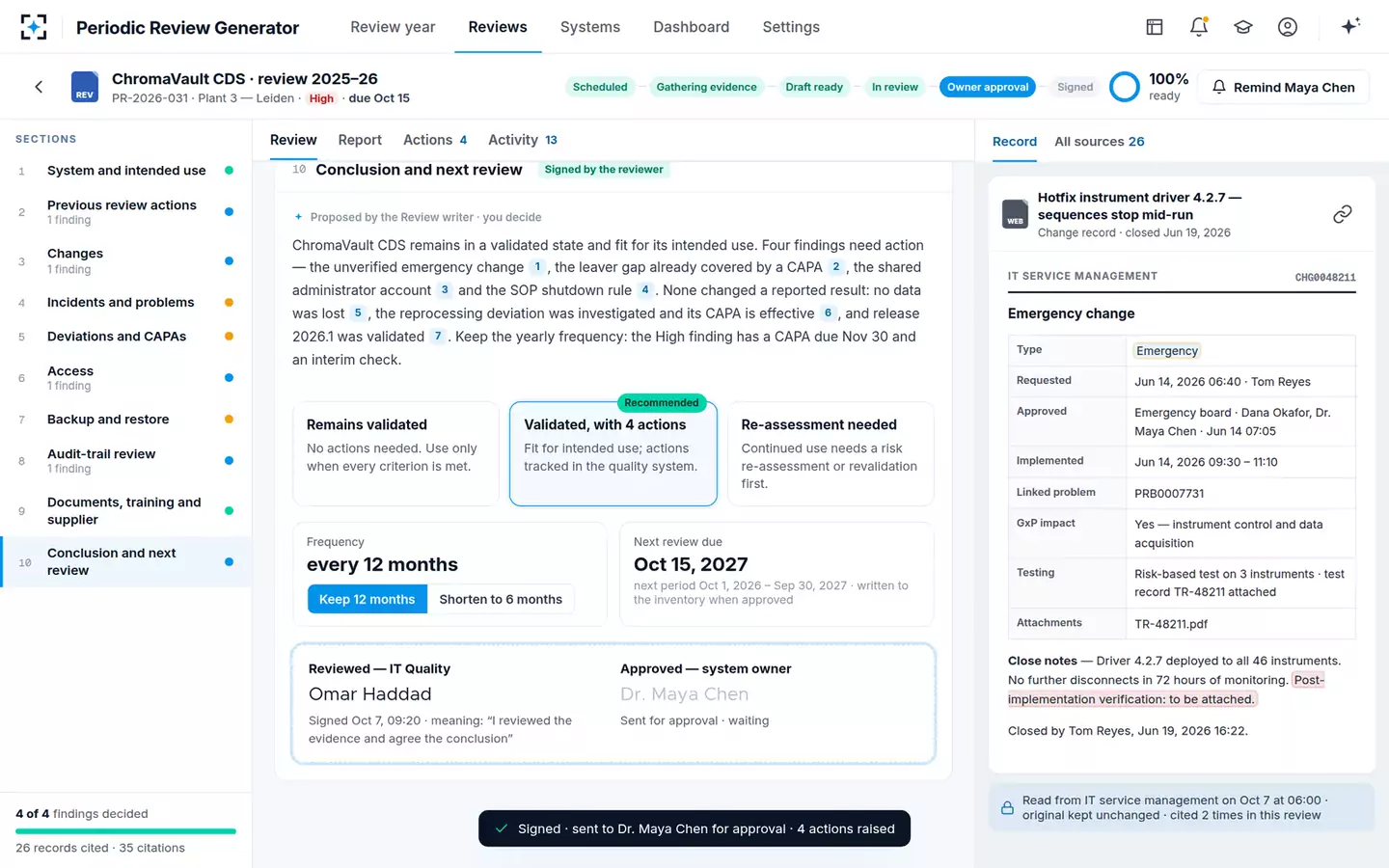
Task: Open the notifications bell in the header
Action: 1199,27
